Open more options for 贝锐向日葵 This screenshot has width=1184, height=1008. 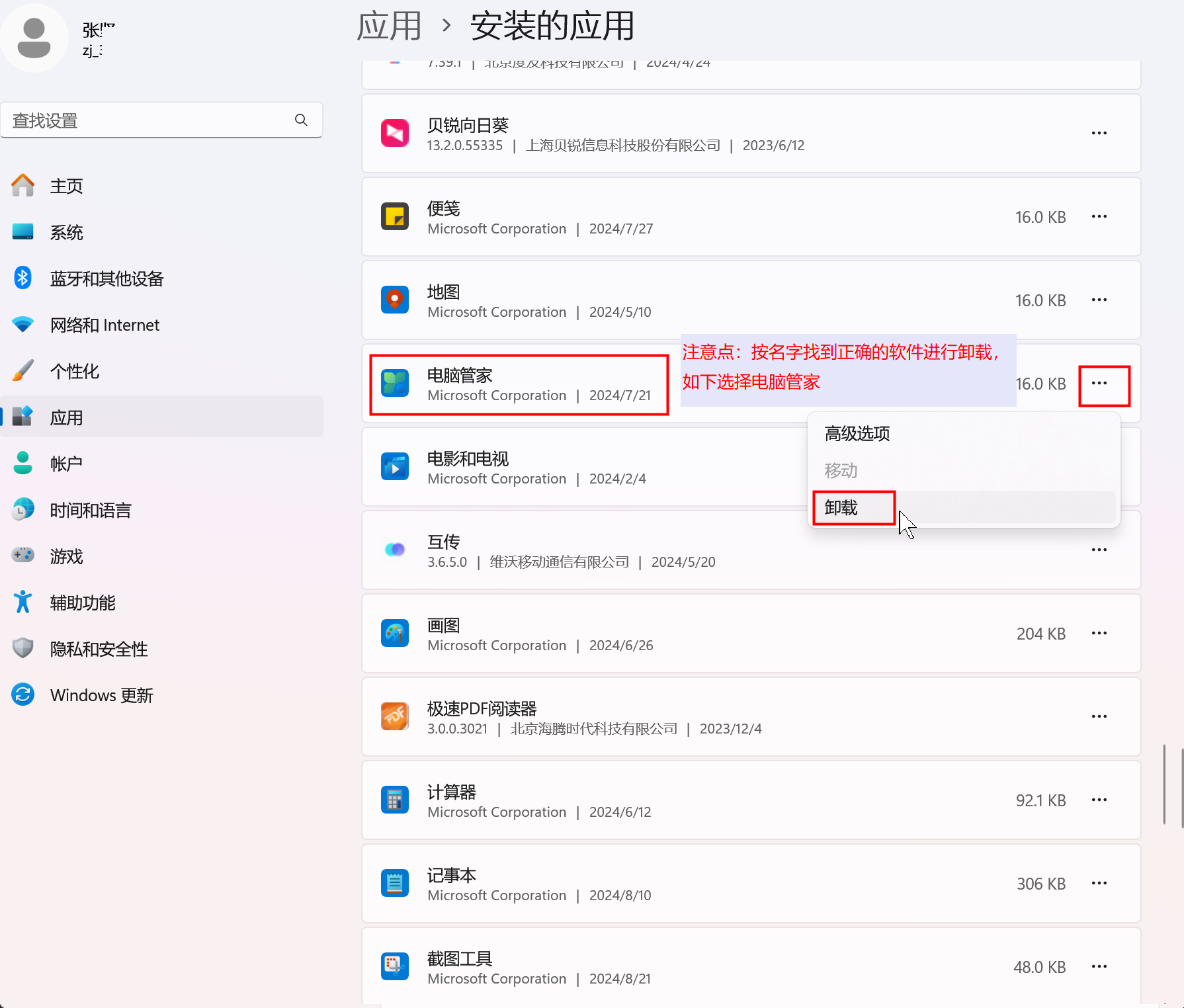pos(1099,133)
